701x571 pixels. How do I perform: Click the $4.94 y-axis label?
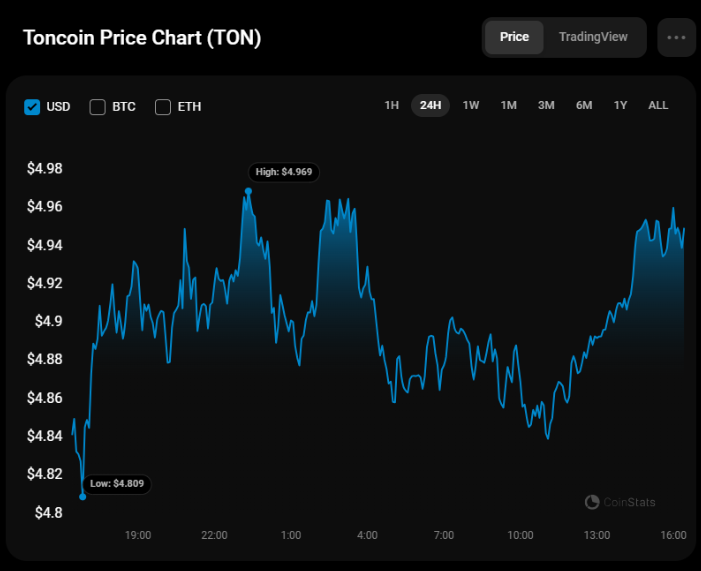pyautogui.click(x=45, y=245)
